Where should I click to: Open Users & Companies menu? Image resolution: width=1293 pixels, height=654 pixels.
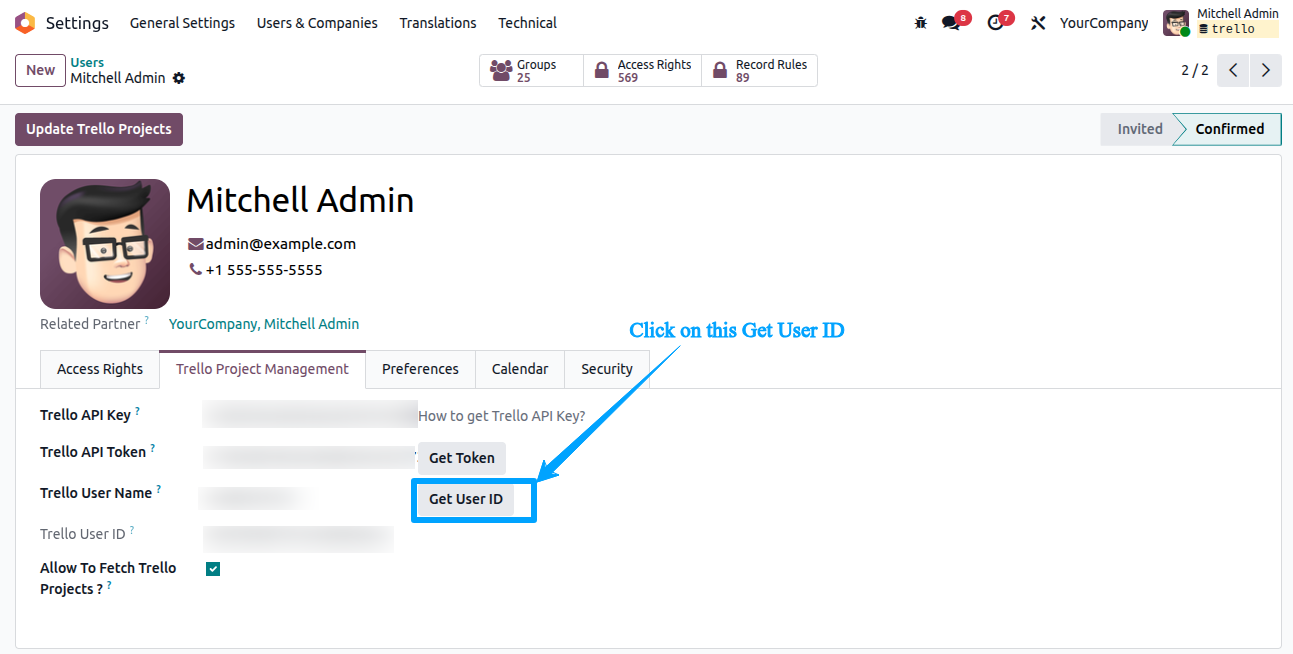pyautogui.click(x=317, y=23)
